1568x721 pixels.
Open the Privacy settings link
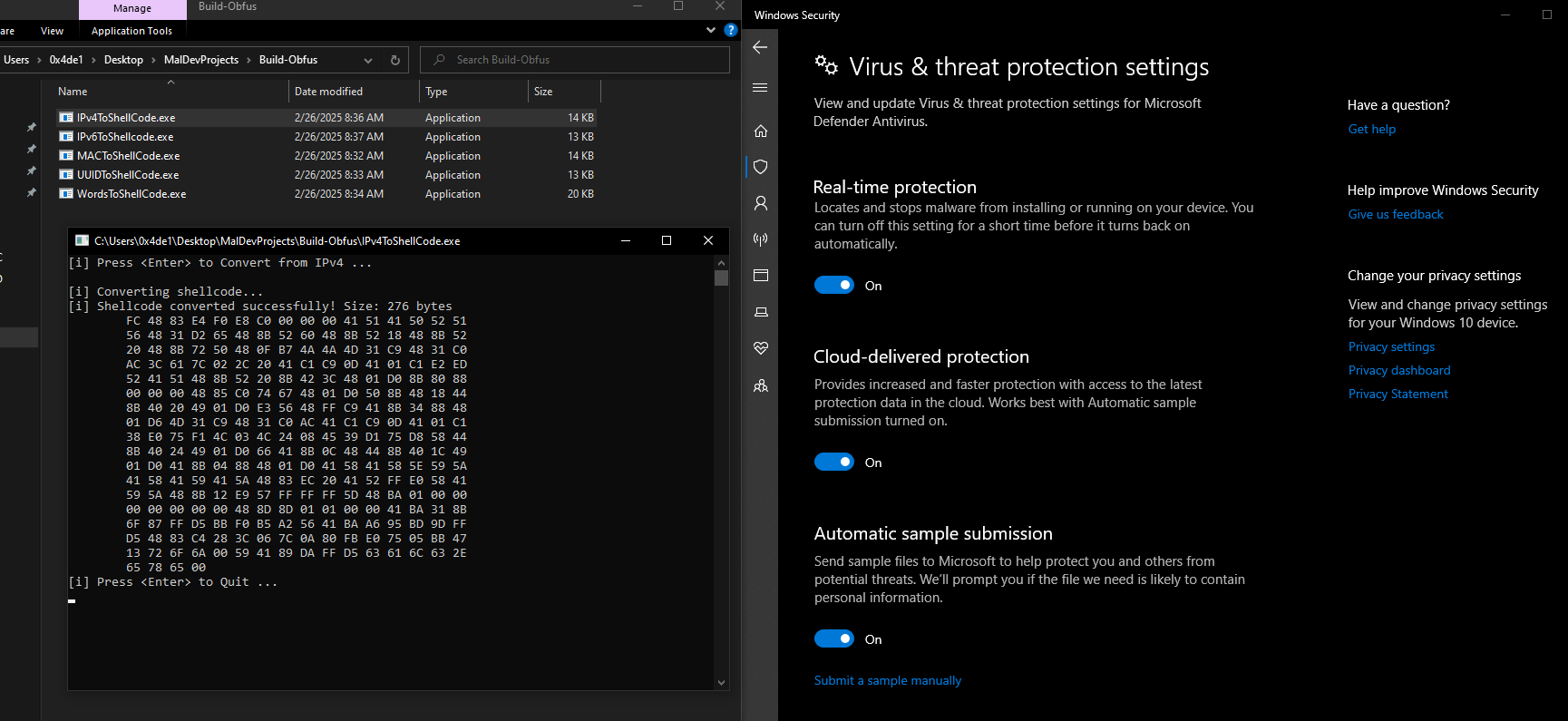point(1391,346)
